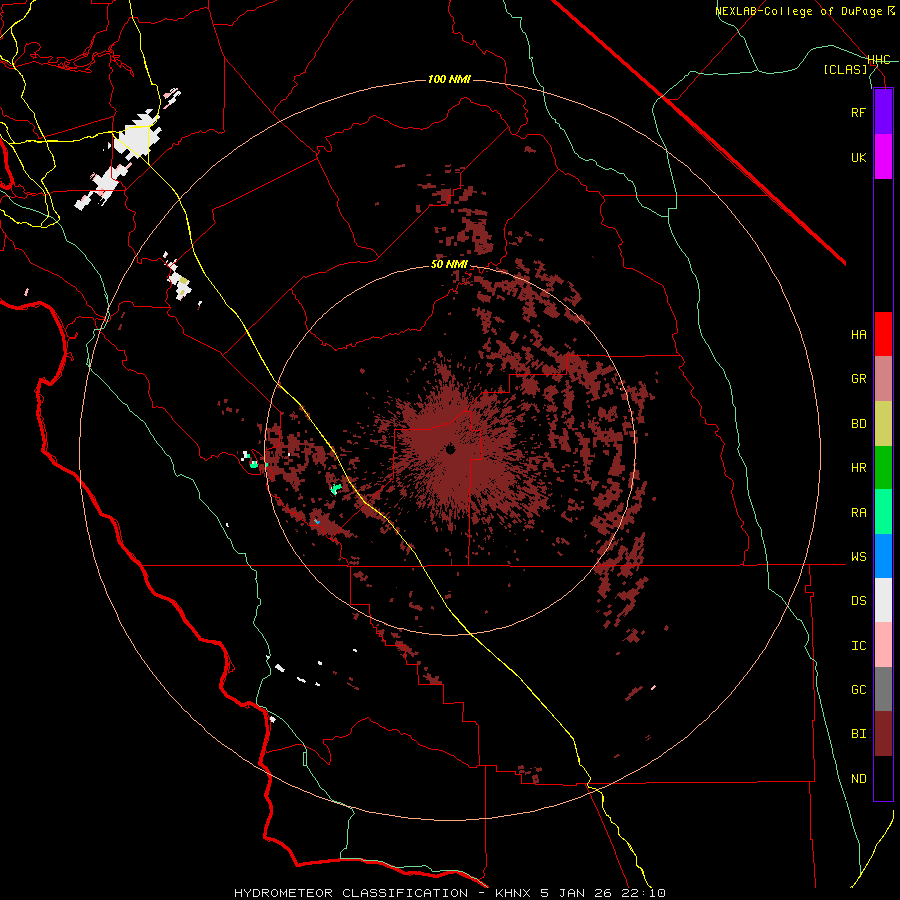Click the HR legend label
Screen dimensions: 900x900
point(858,468)
